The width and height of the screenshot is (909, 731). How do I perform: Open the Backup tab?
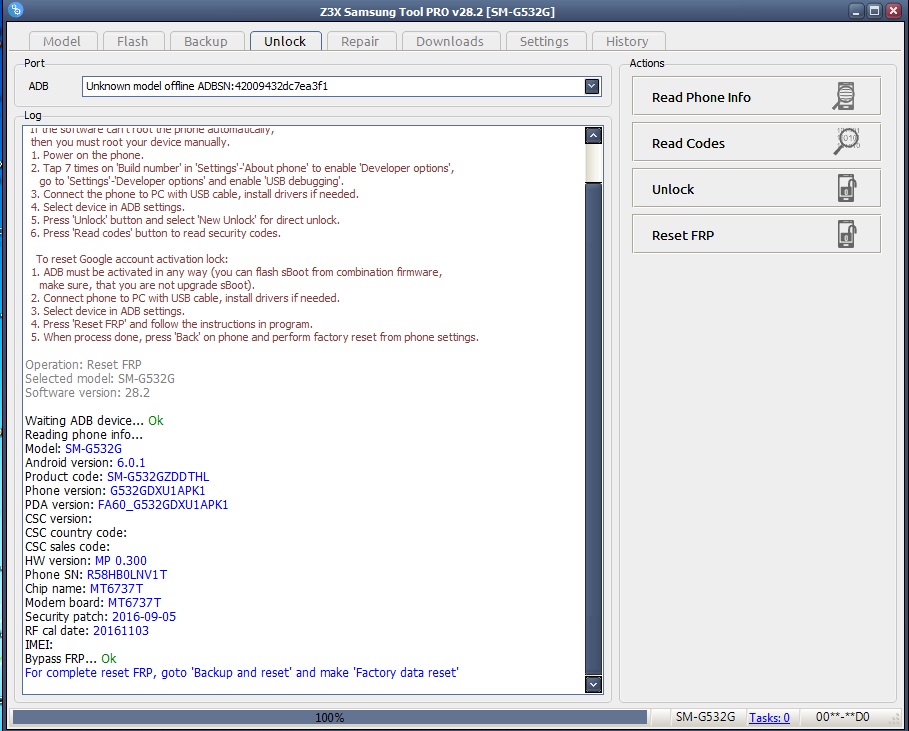point(206,41)
